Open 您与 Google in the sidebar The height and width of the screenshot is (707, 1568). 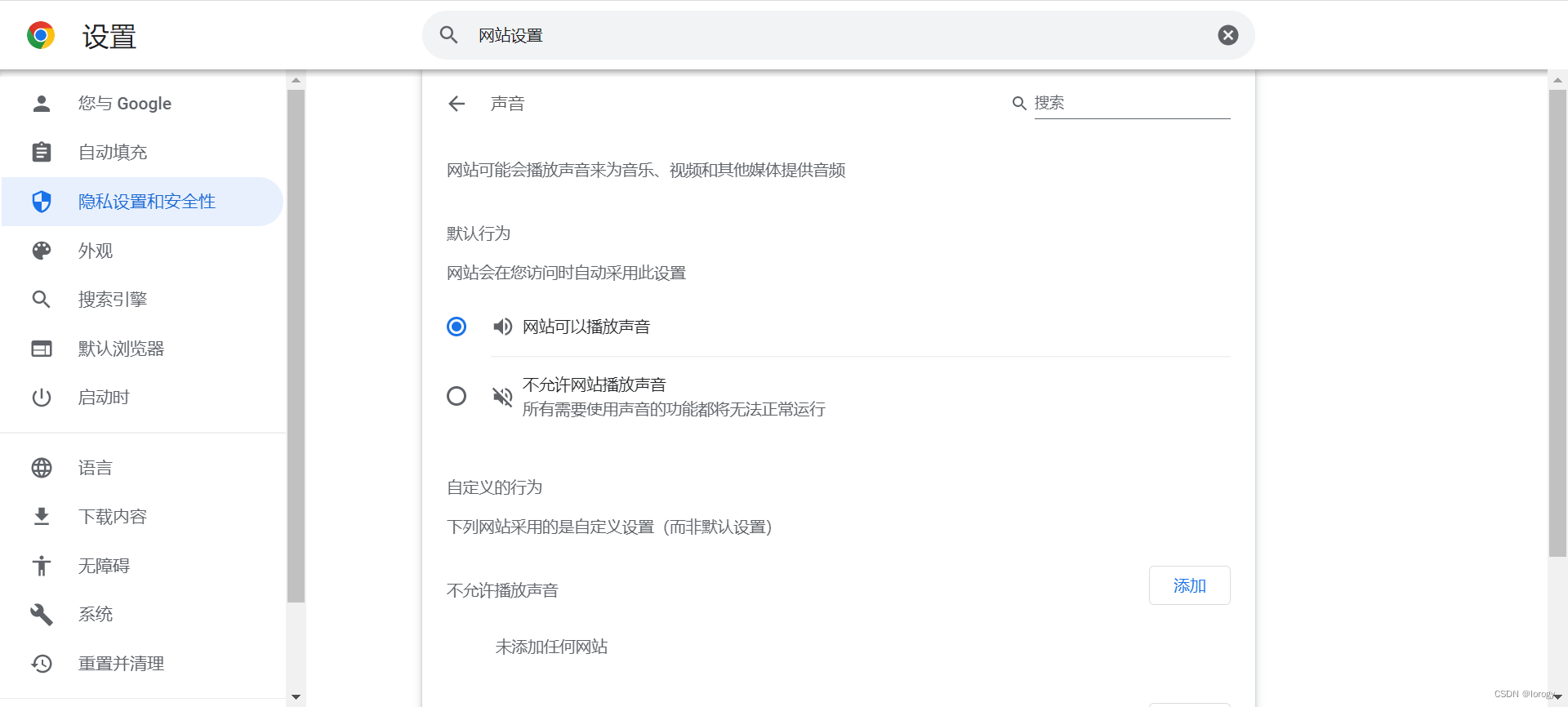[x=142, y=104]
